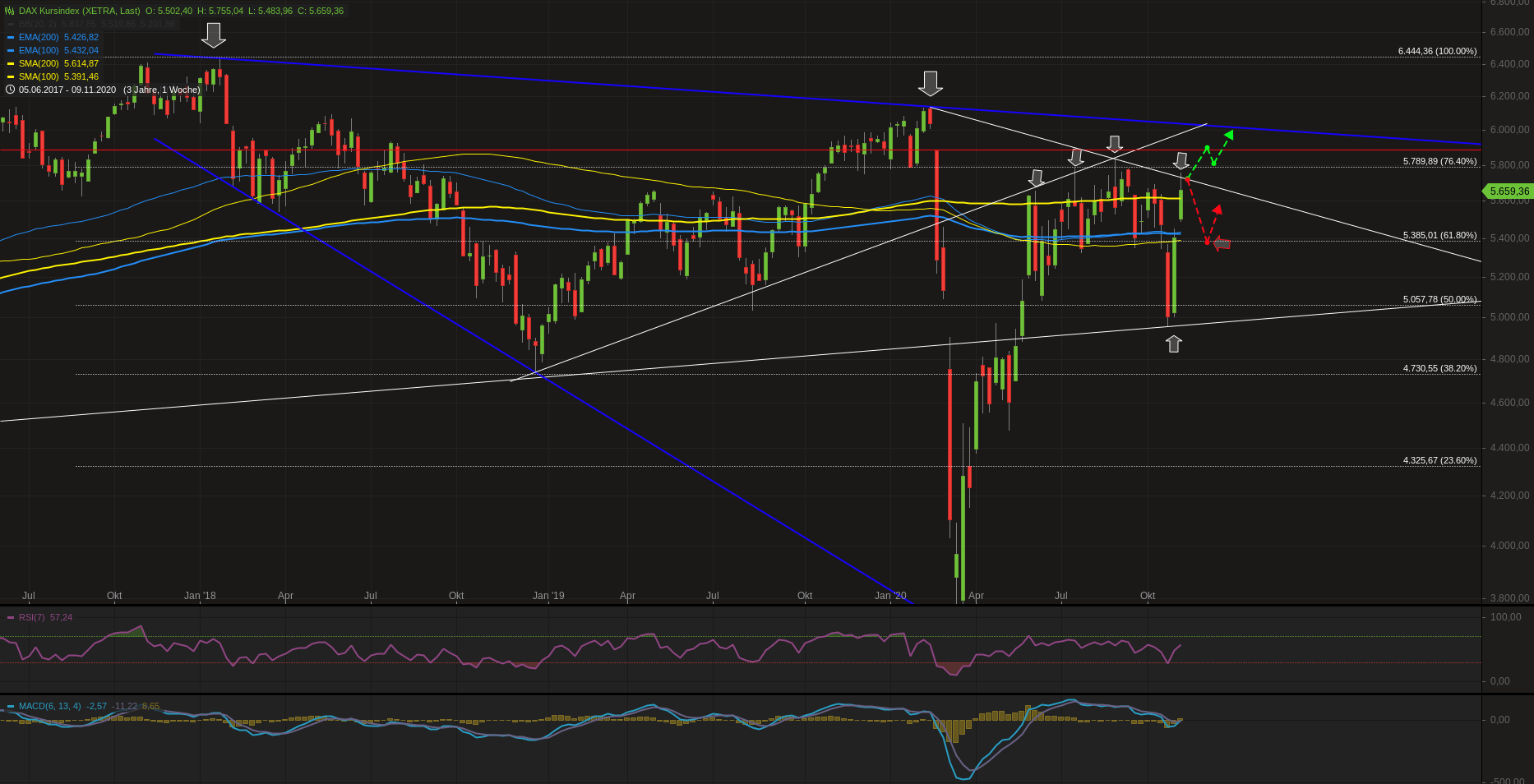Click the high price H: 5.755,04
Image resolution: width=1534 pixels, height=784 pixels.
point(220,11)
